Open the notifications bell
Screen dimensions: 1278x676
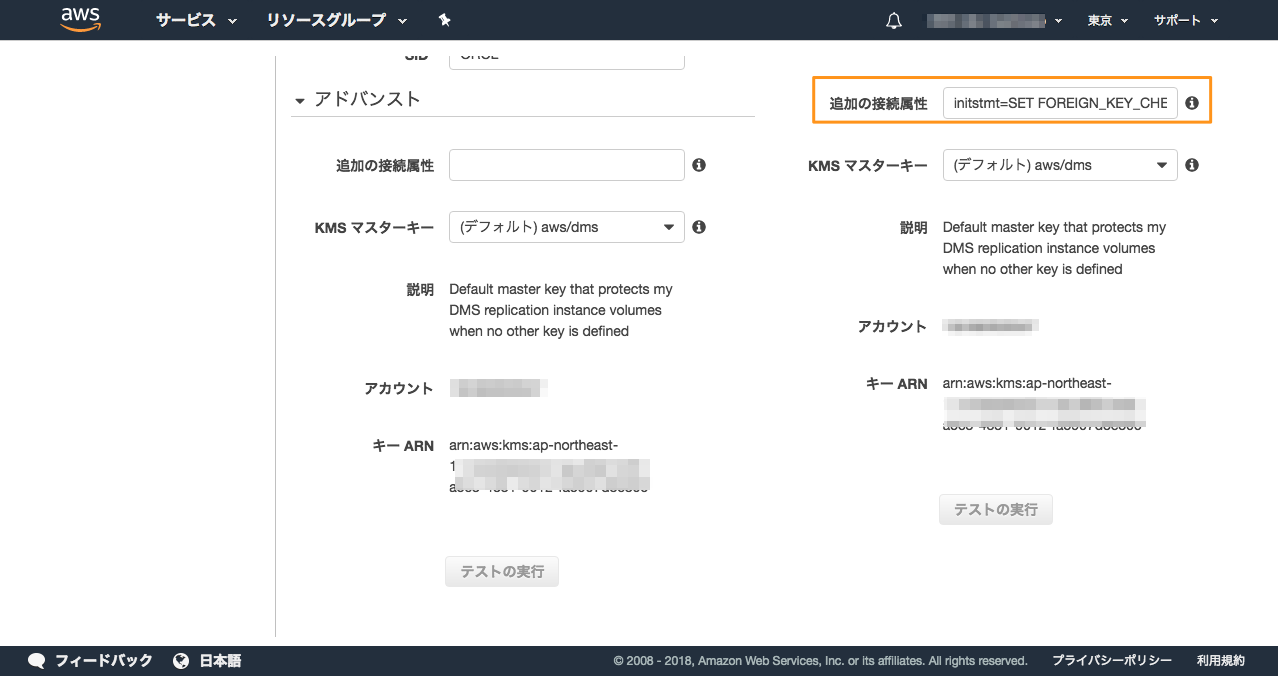[894, 21]
